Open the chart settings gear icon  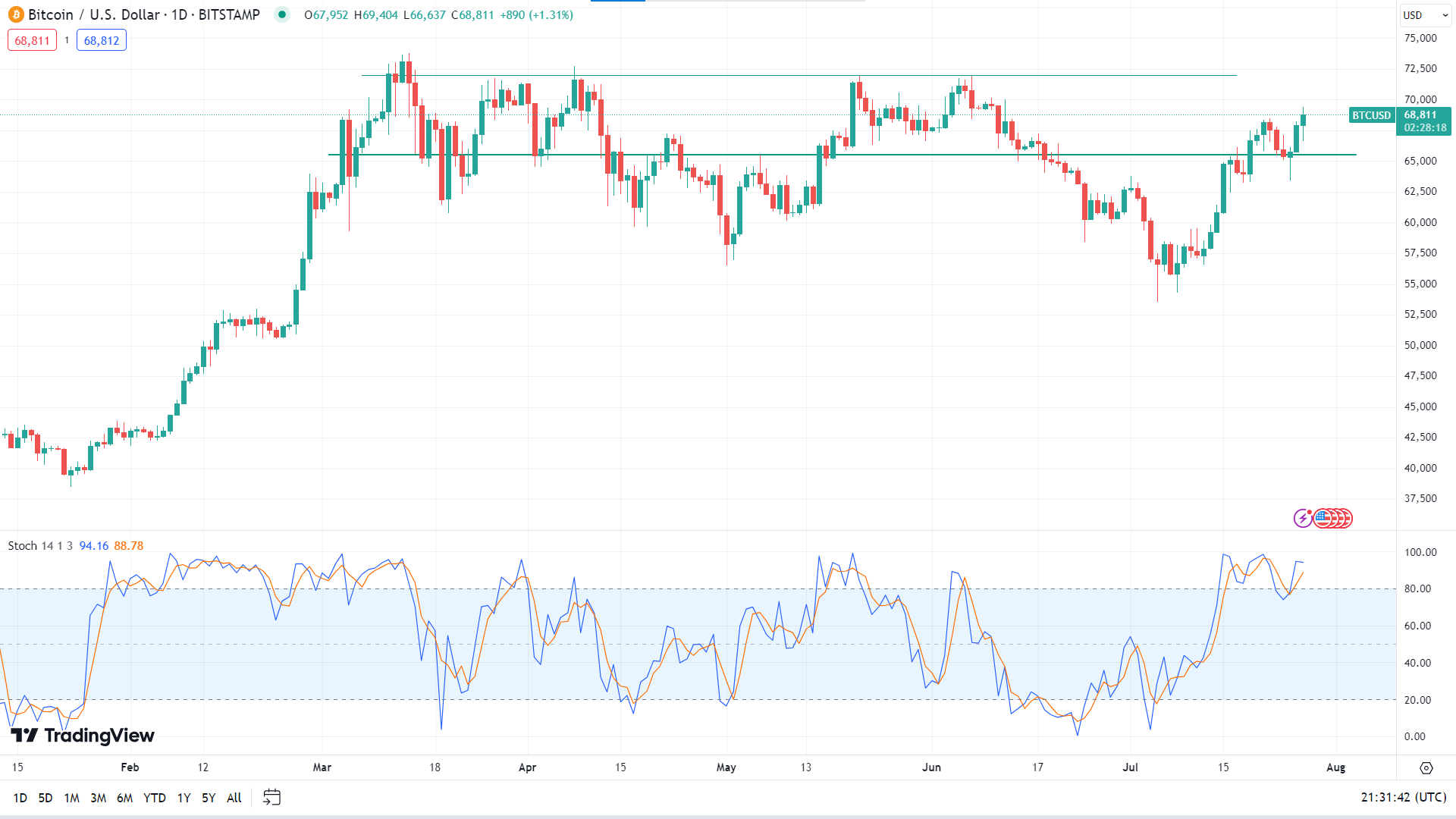[x=1426, y=767]
